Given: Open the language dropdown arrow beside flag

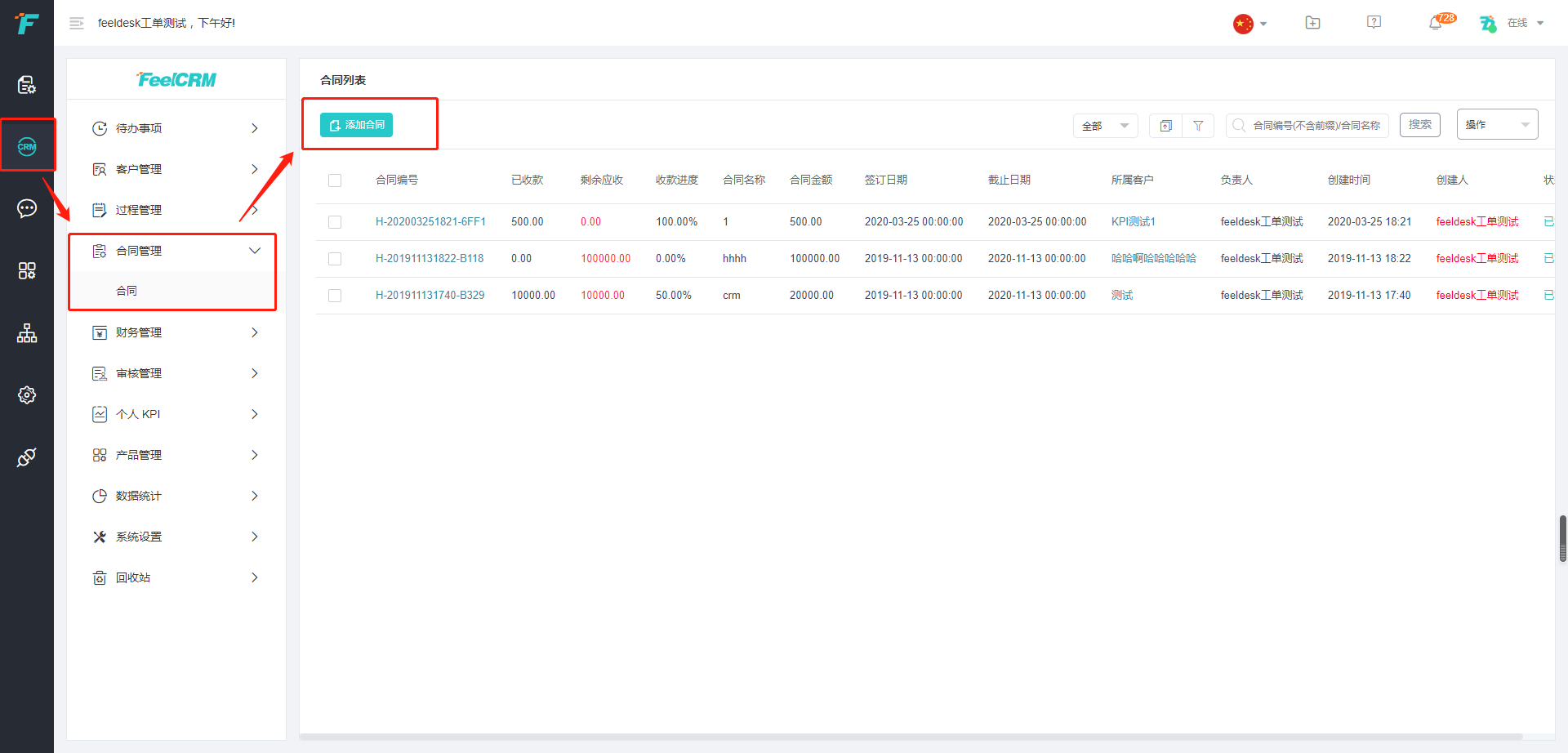Looking at the screenshot, I should point(1263,24).
